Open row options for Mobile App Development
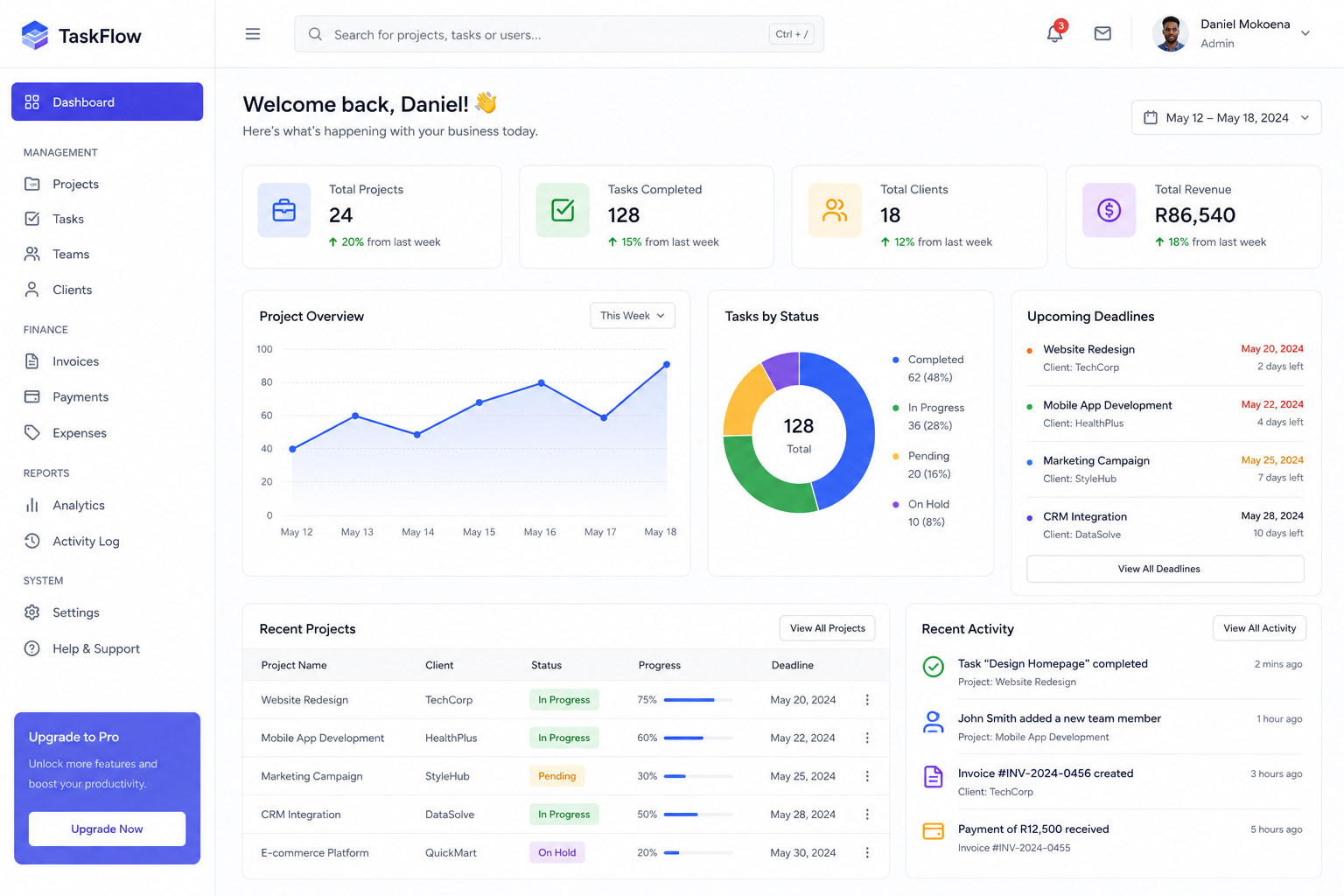This screenshot has height=896, width=1344. tap(867, 738)
